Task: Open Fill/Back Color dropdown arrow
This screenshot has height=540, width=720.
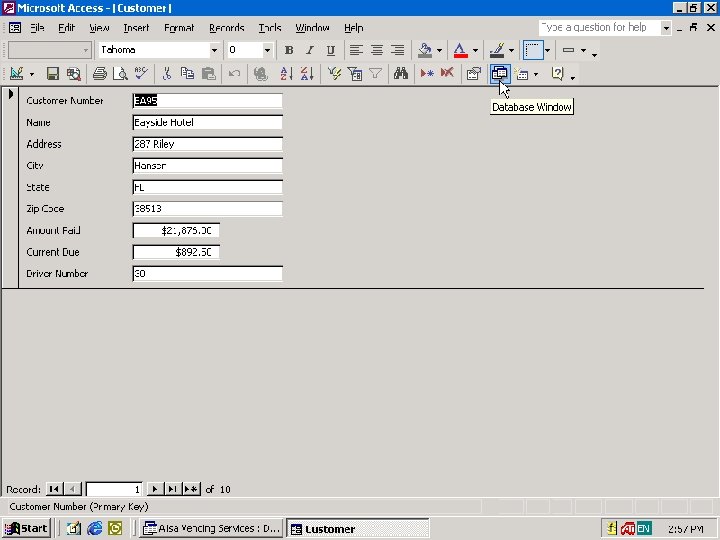Action: tap(439, 50)
